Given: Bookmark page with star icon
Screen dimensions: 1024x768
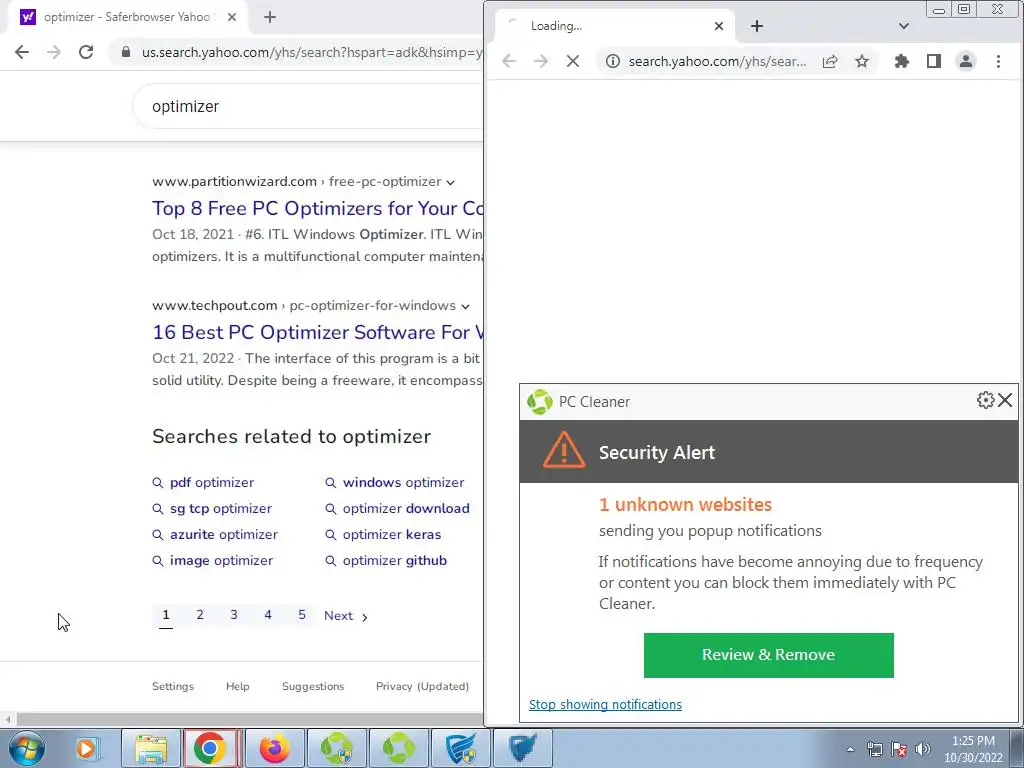Looking at the screenshot, I should [862, 61].
